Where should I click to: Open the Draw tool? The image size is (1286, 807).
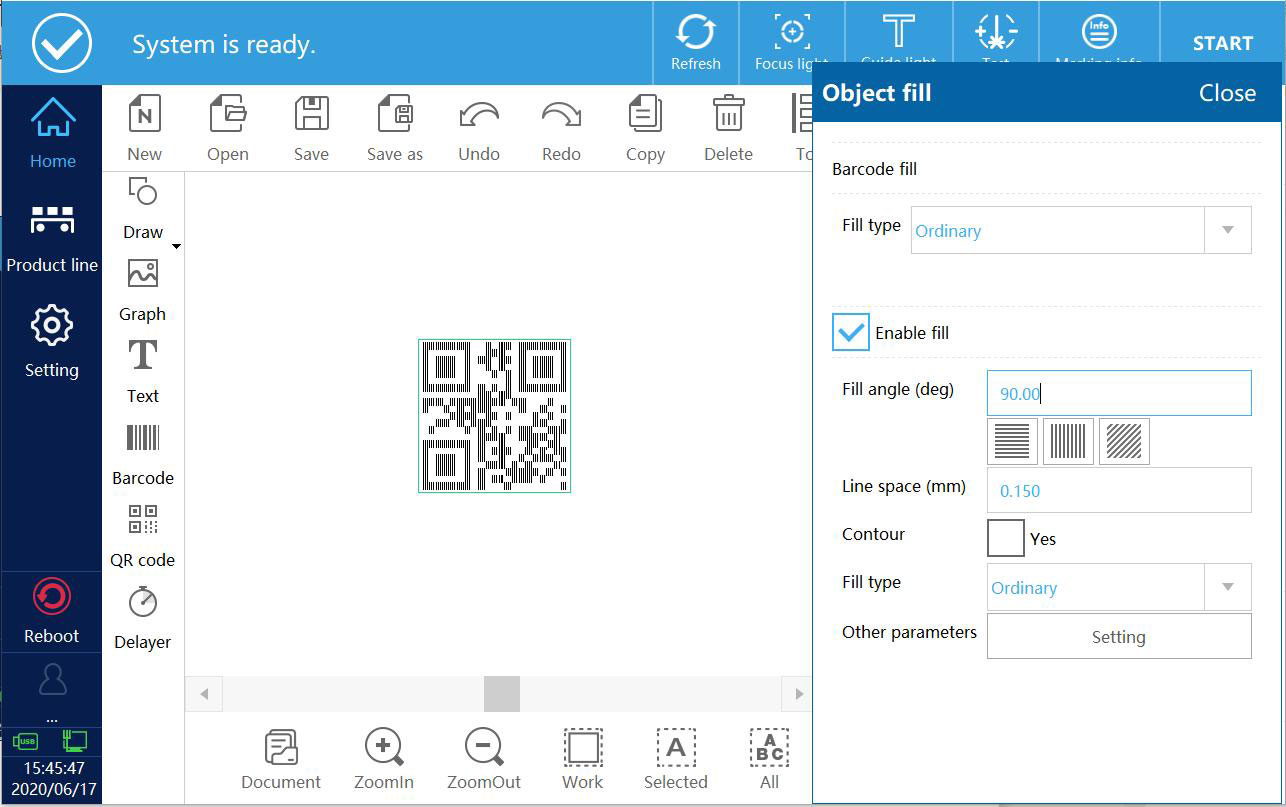click(143, 192)
